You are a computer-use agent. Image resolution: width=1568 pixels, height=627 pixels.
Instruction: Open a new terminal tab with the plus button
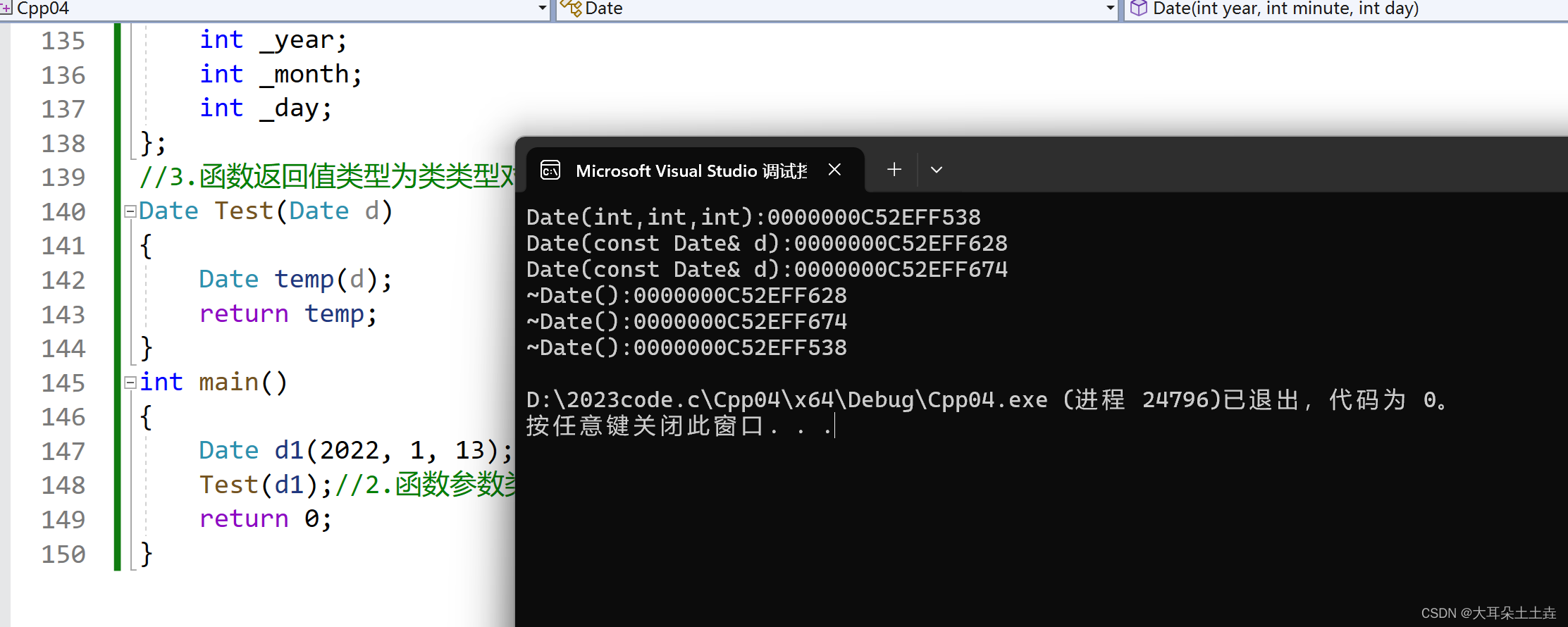[894, 170]
